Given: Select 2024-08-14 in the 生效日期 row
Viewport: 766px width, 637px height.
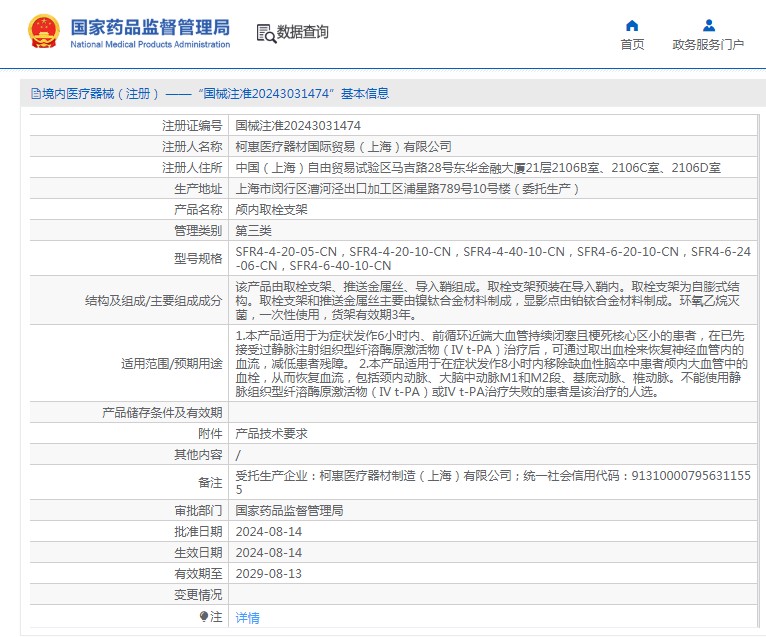Looking at the screenshot, I should point(269,552).
